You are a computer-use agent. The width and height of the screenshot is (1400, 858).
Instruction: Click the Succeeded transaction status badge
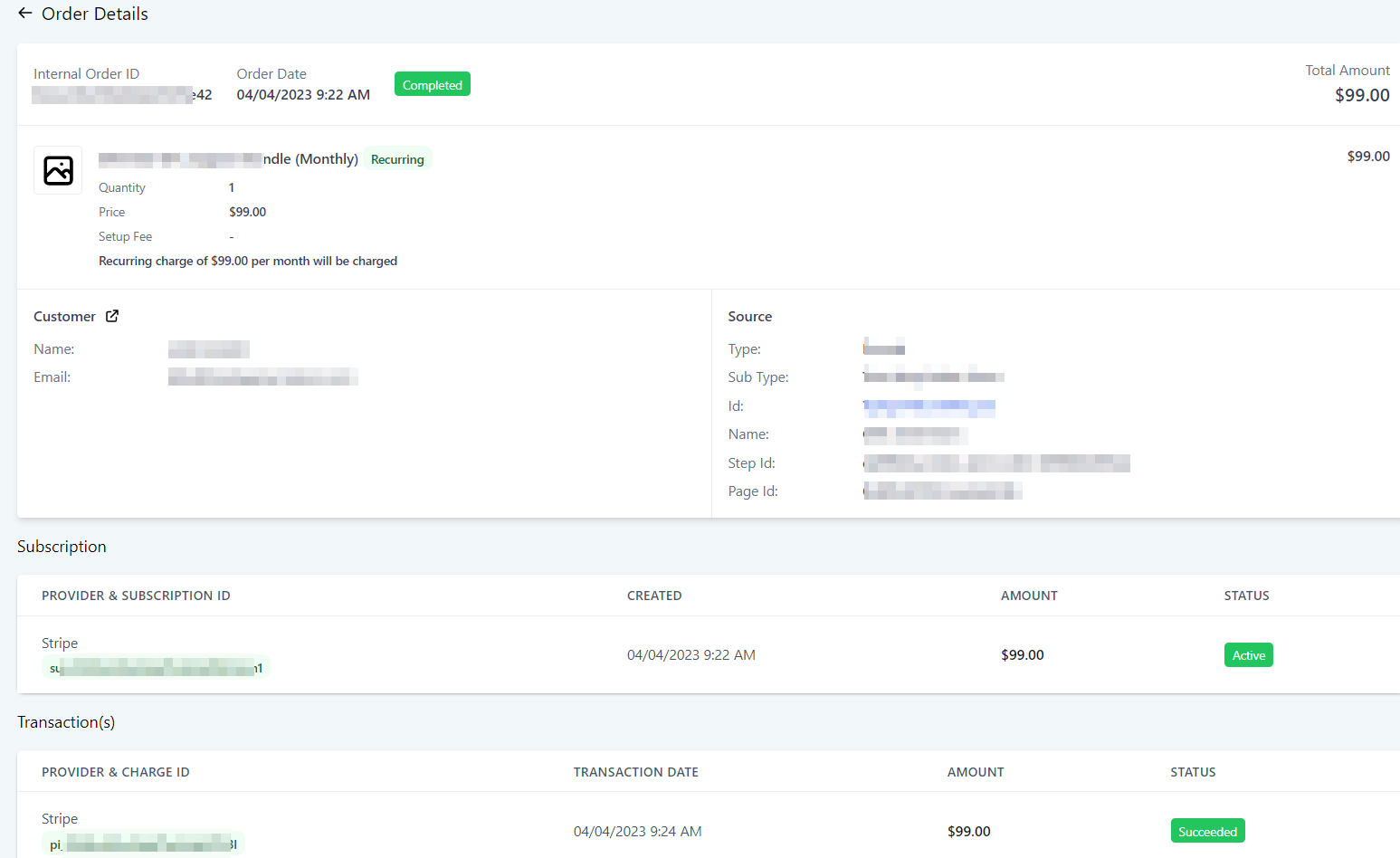pos(1206,832)
